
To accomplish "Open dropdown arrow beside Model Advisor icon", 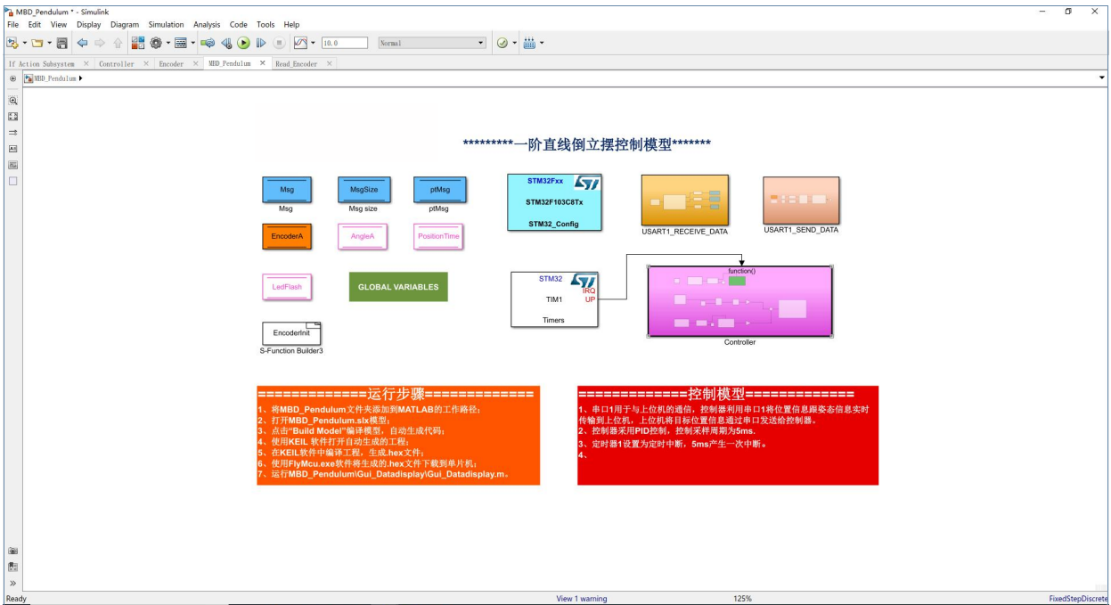I will [x=514, y=43].
